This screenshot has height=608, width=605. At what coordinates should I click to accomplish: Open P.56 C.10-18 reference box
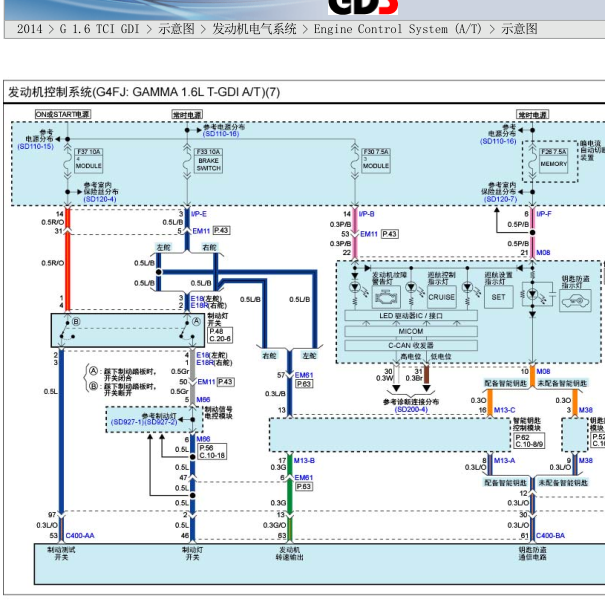[212, 452]
